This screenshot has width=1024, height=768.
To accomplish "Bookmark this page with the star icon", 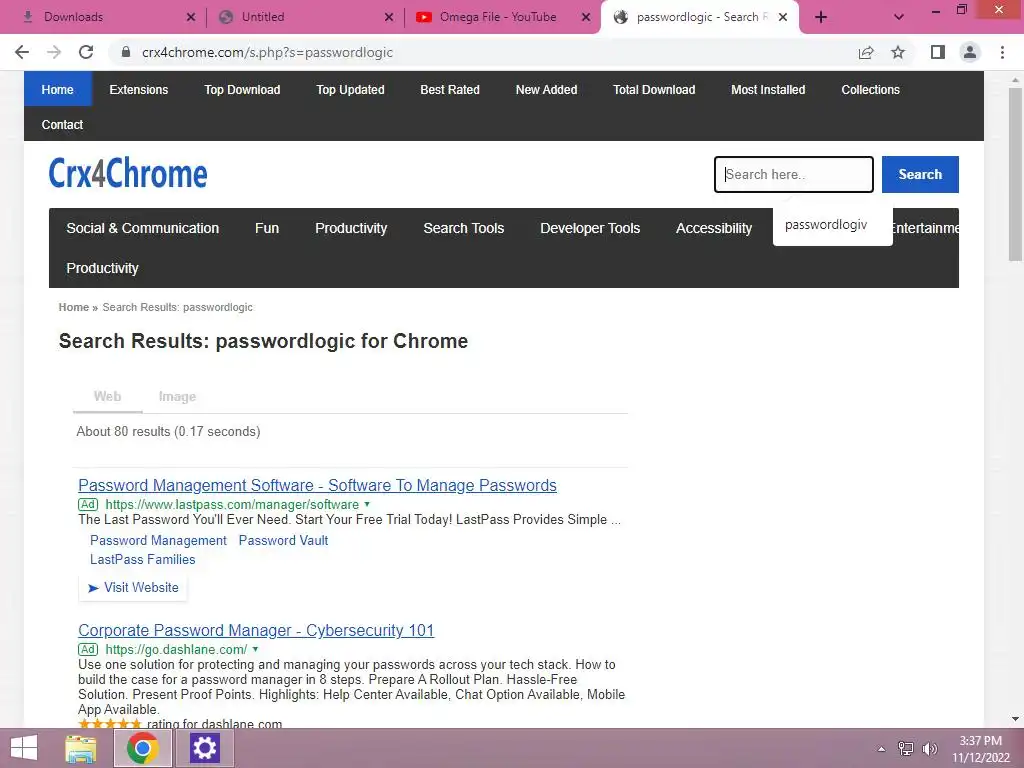I will click(898, 52).
